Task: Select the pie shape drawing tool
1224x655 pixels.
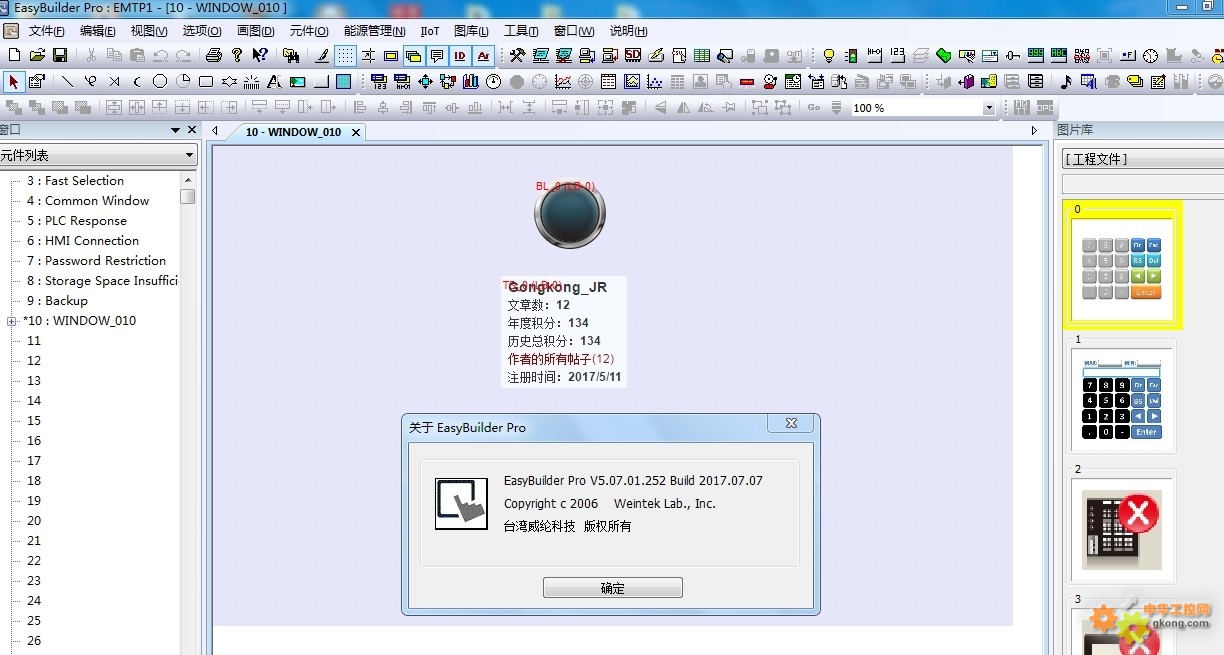Action: pos(184,82)
